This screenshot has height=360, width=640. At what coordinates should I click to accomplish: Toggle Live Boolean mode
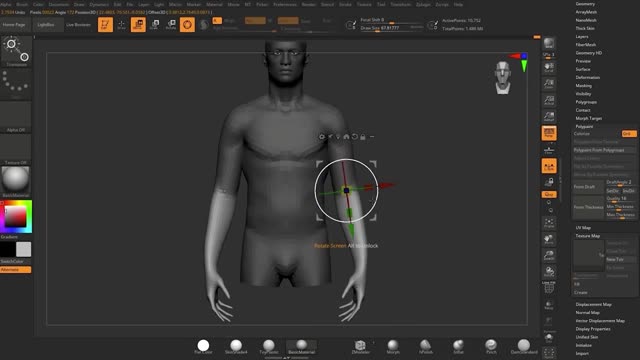pos(78,25)
